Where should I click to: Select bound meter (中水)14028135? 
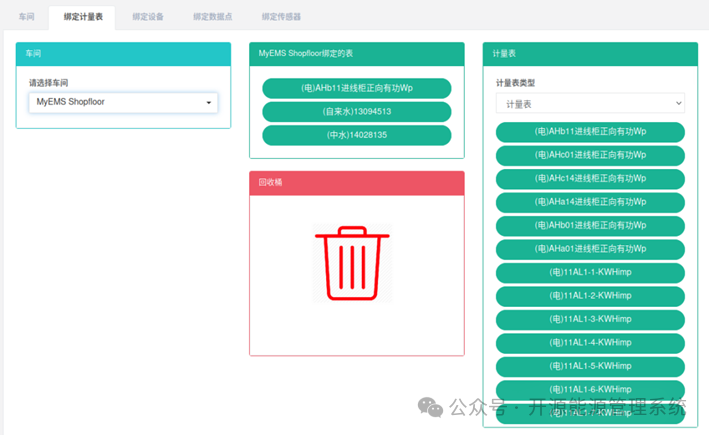point(357,135)
